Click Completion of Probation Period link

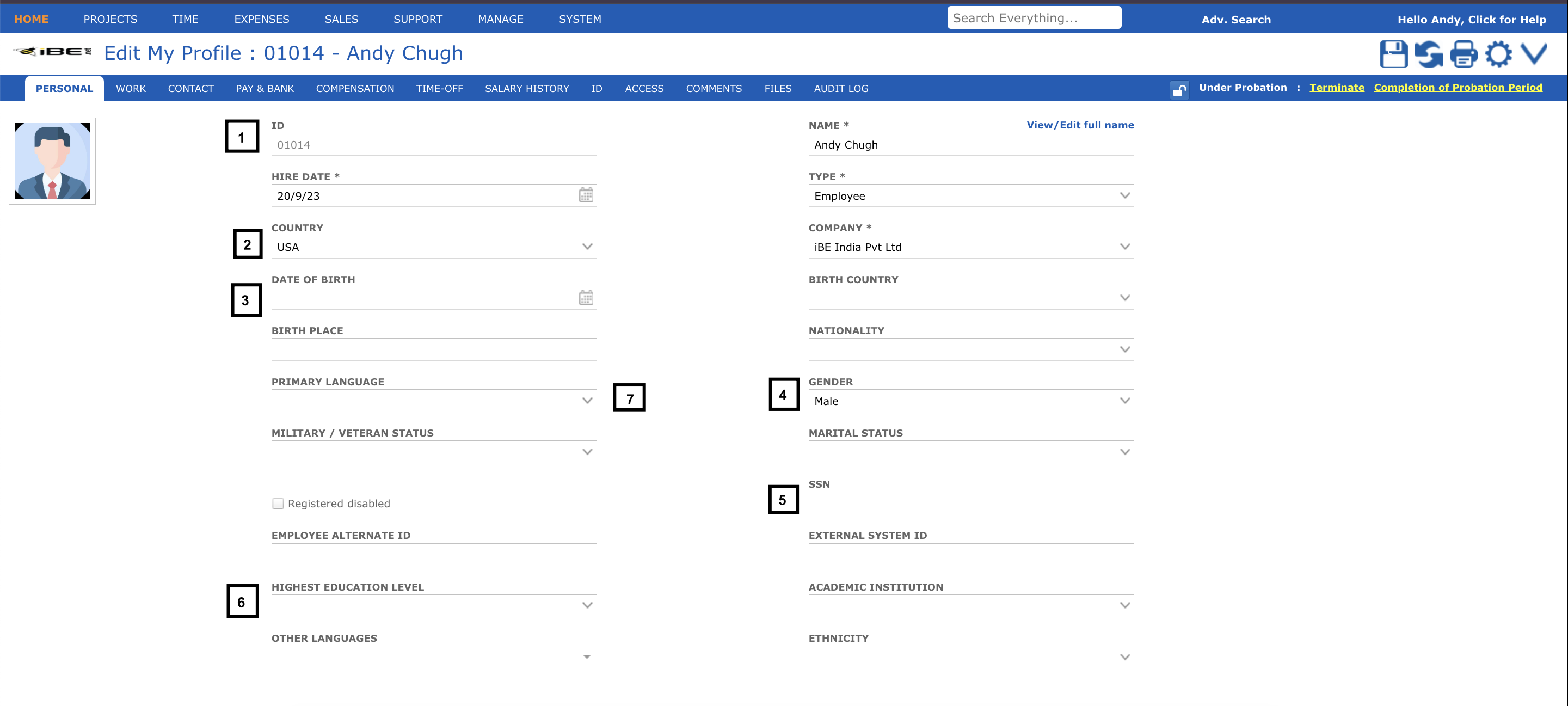pos(1458,88)
